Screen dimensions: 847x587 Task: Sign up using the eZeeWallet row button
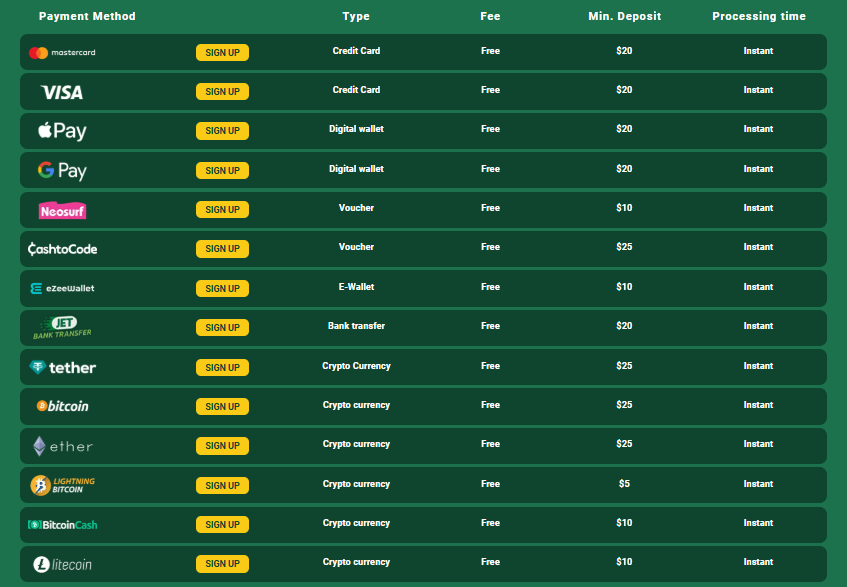tap(223, 288)
